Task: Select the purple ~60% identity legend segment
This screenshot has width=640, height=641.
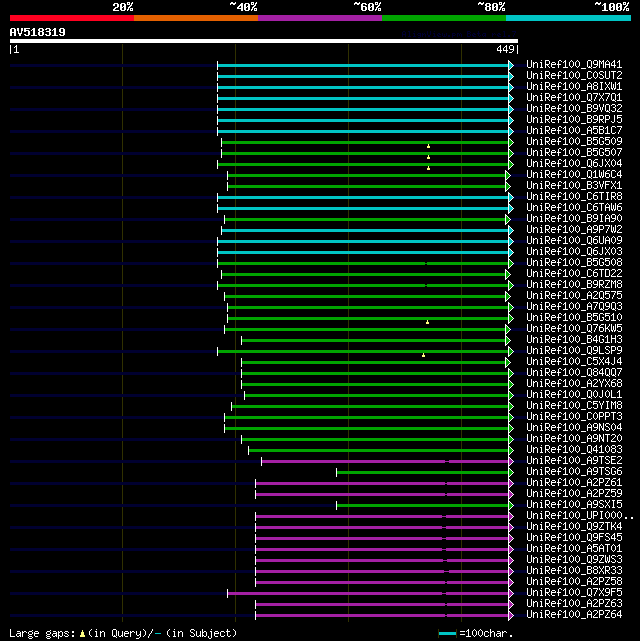Action: (x=320, y=18)
